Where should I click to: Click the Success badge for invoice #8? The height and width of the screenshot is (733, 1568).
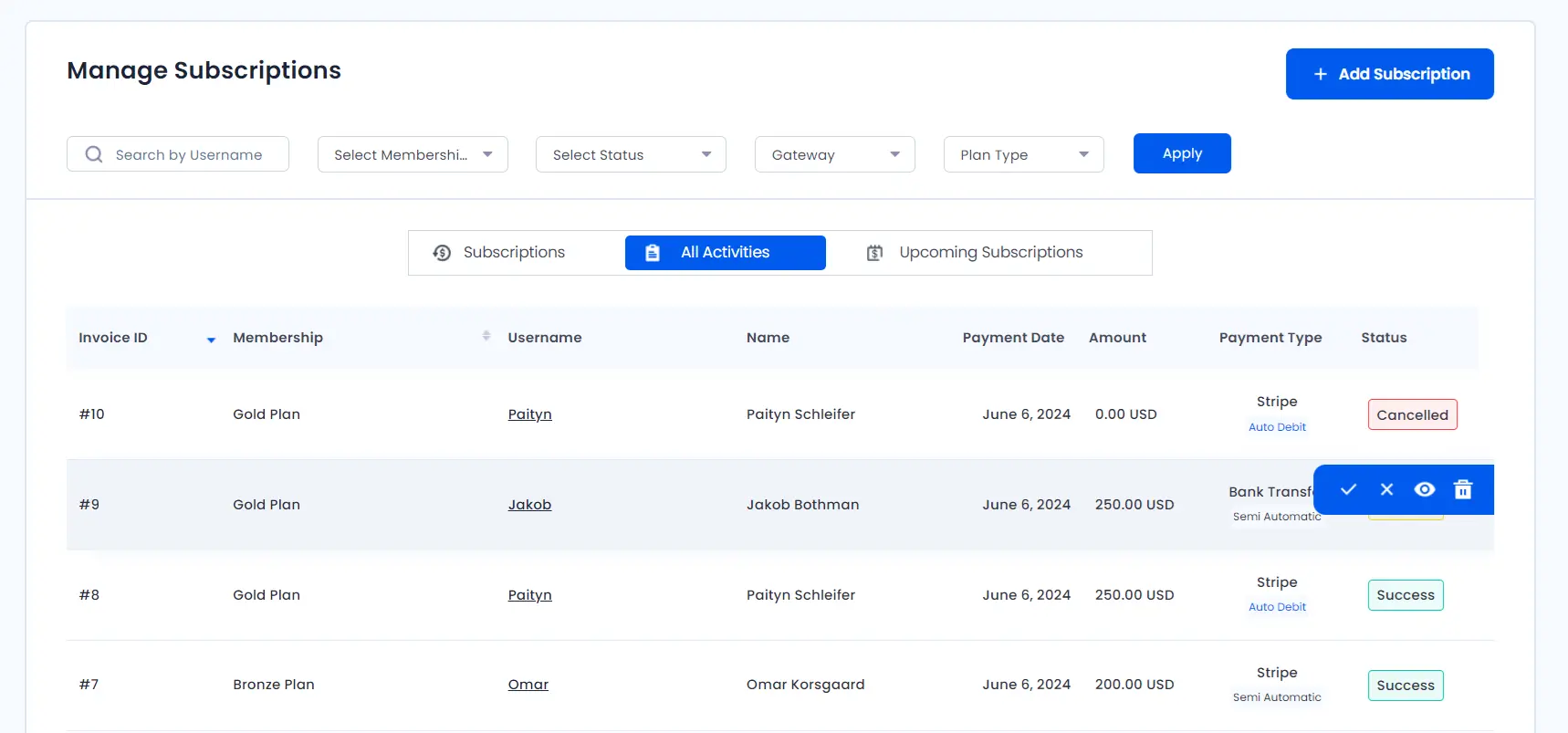pyautogui.click(x=1406, y=595)
